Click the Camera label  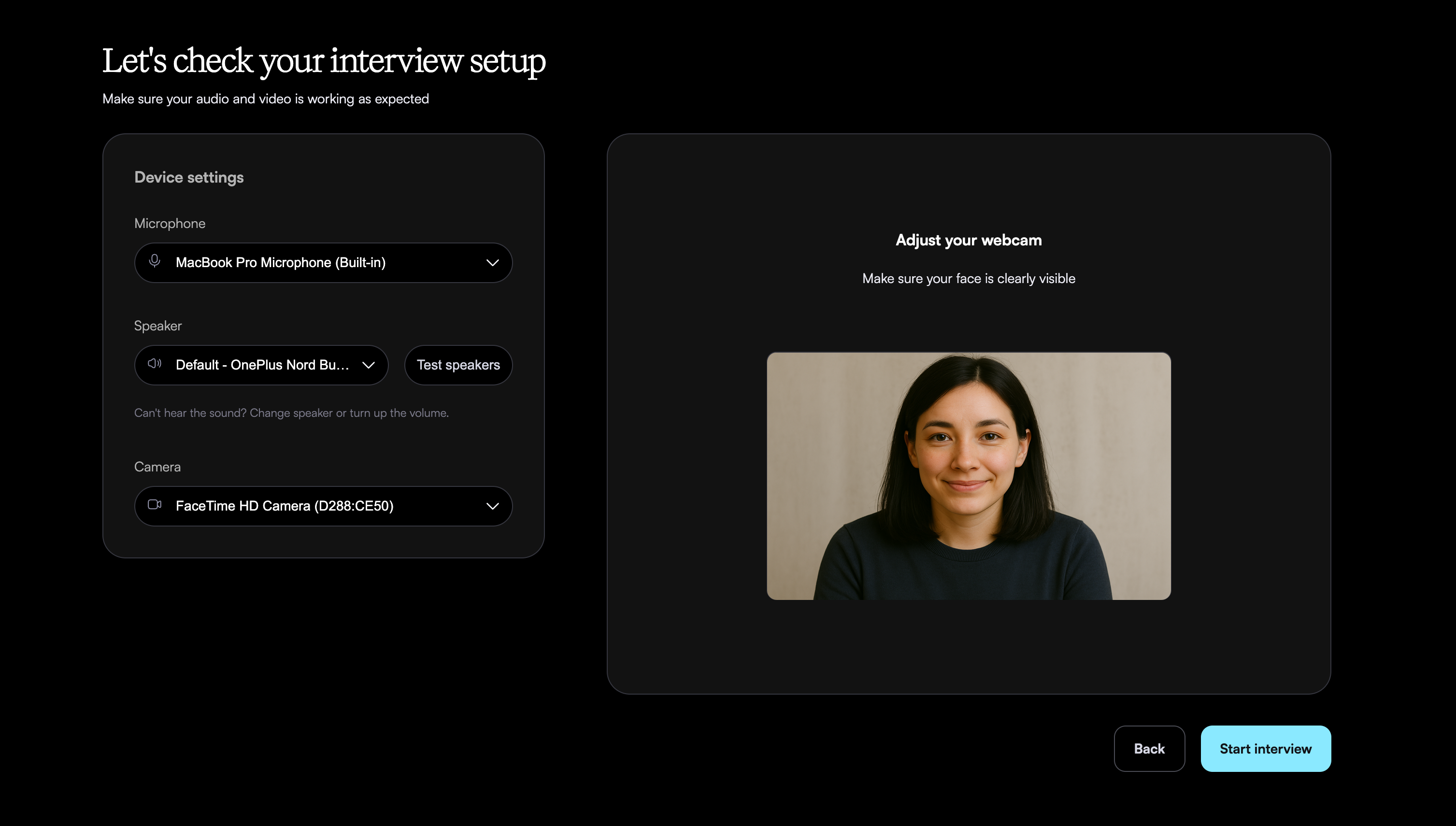(x=157, y=467)
